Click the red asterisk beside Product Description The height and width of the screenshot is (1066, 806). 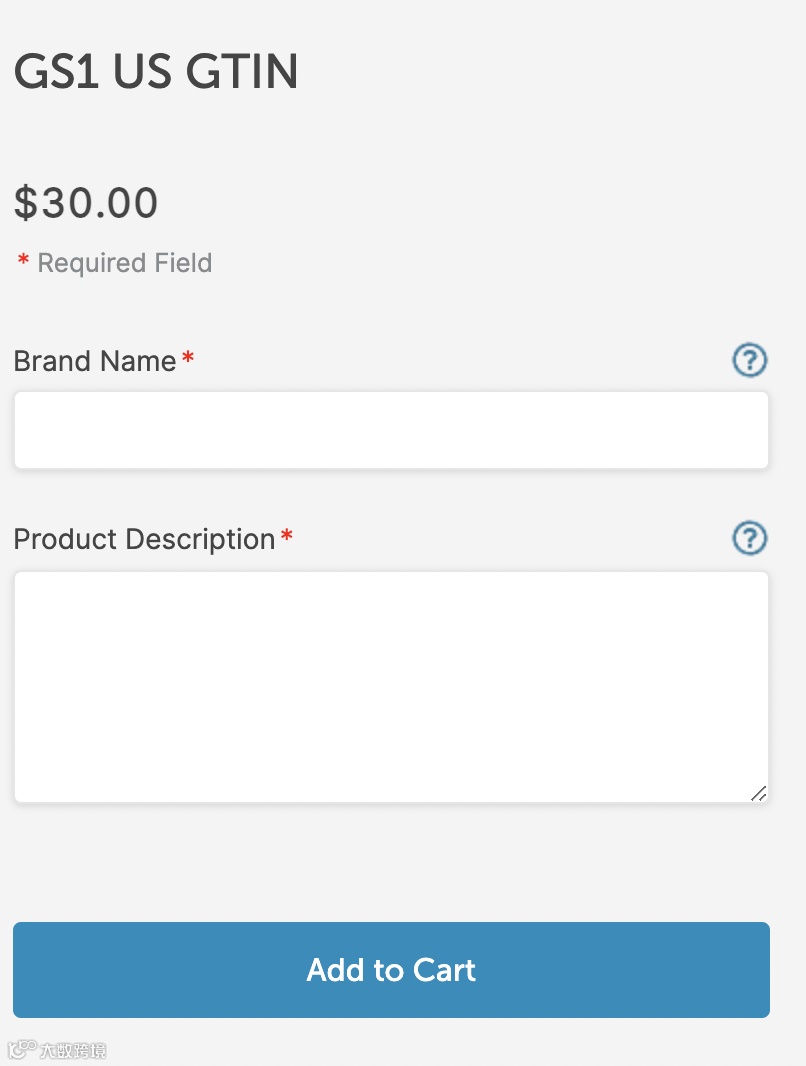pyautogui.click(x=287, y=539)
